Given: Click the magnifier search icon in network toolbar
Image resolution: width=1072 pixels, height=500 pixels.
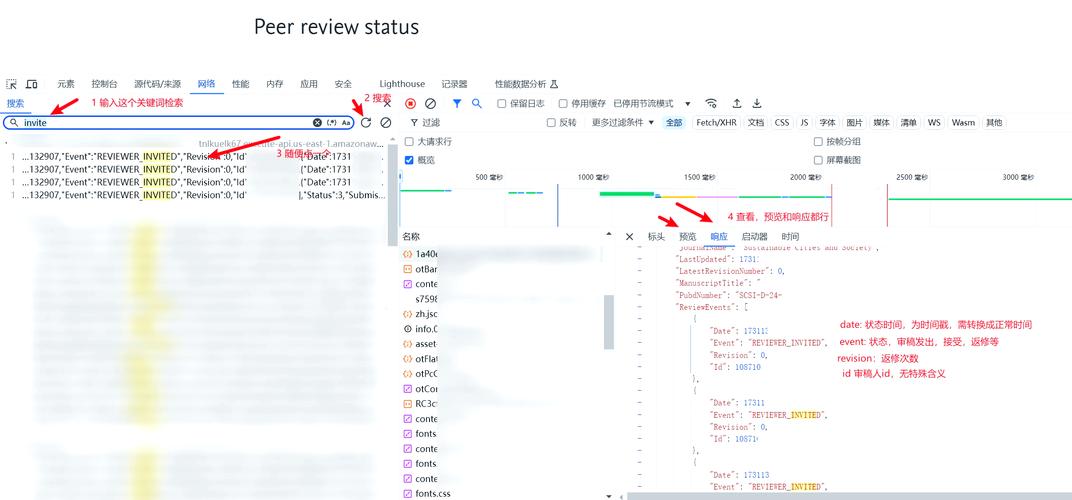Looking at the screenshot, I should [477, 104].
